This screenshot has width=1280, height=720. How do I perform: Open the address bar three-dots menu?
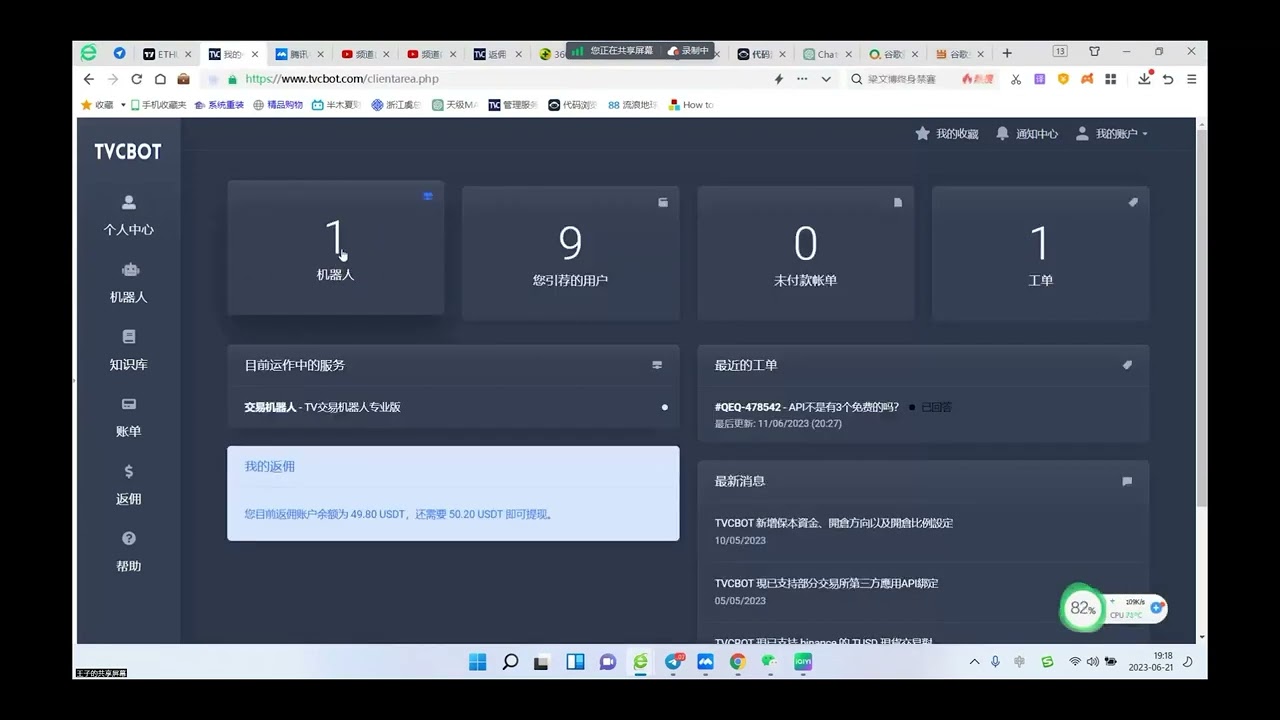tap(802, 79)
